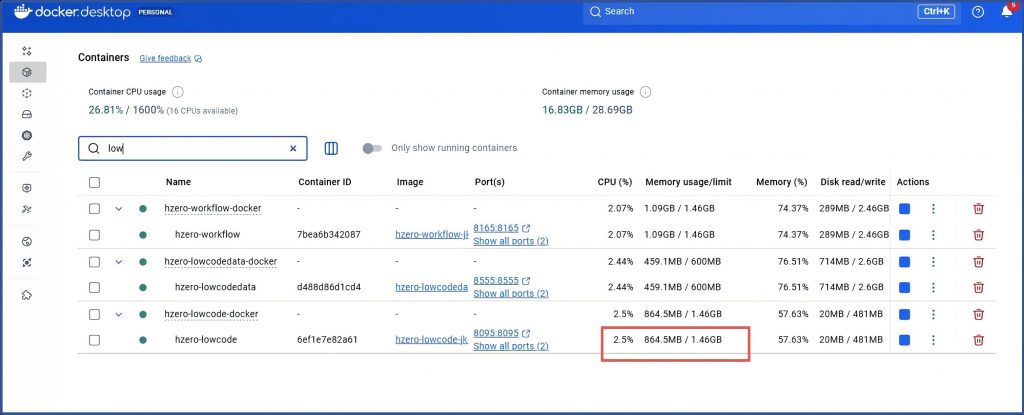Screen dimensions: 1024x415
Task: Check the select-all checkbox in table header
Action: click(95, 182)
